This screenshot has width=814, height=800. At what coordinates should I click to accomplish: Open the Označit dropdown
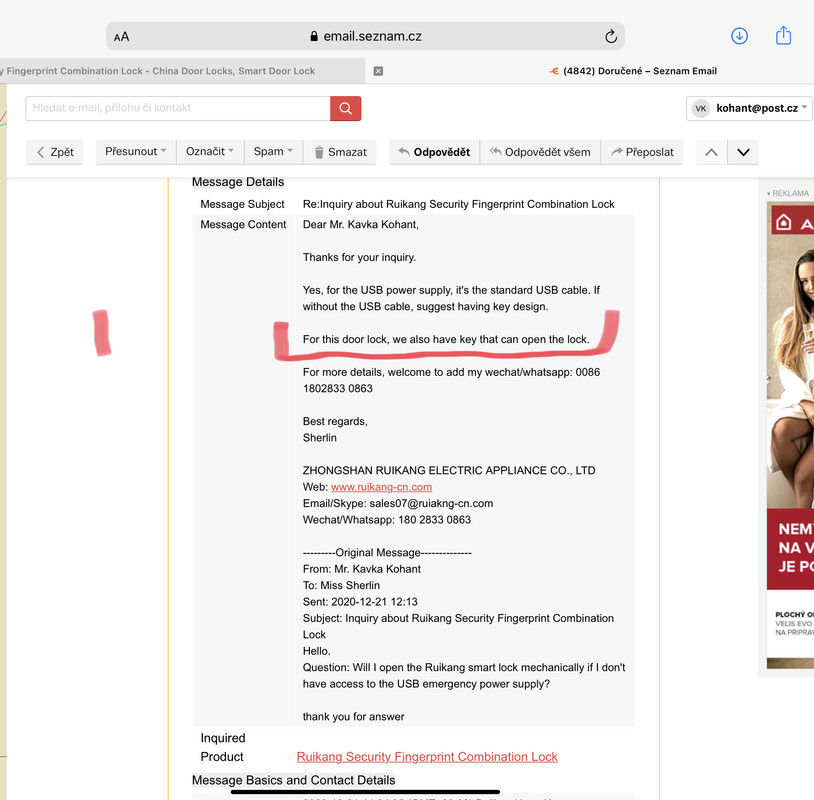point(210,152)
